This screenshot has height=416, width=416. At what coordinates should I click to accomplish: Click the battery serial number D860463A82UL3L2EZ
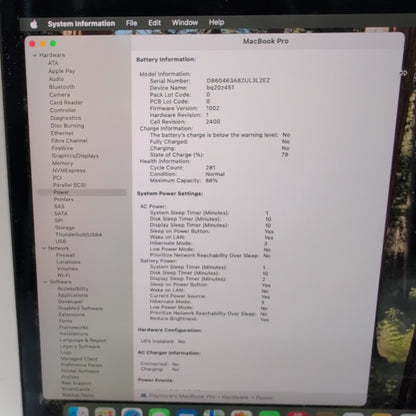click(x=238, y=81)
